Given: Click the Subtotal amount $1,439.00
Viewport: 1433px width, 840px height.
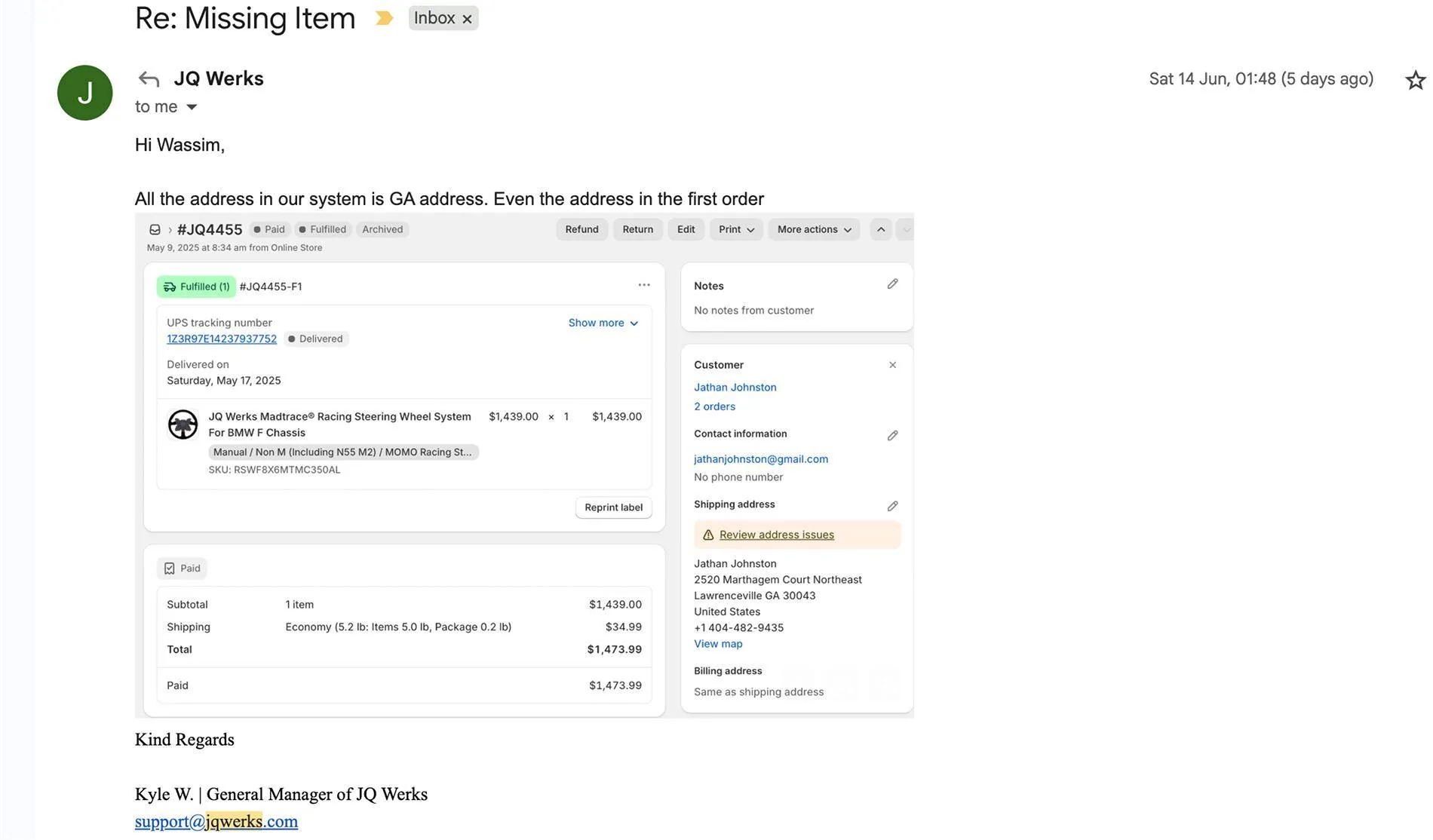Looking at the screenshot, I should pyautogui.click(x=615, y=605).
